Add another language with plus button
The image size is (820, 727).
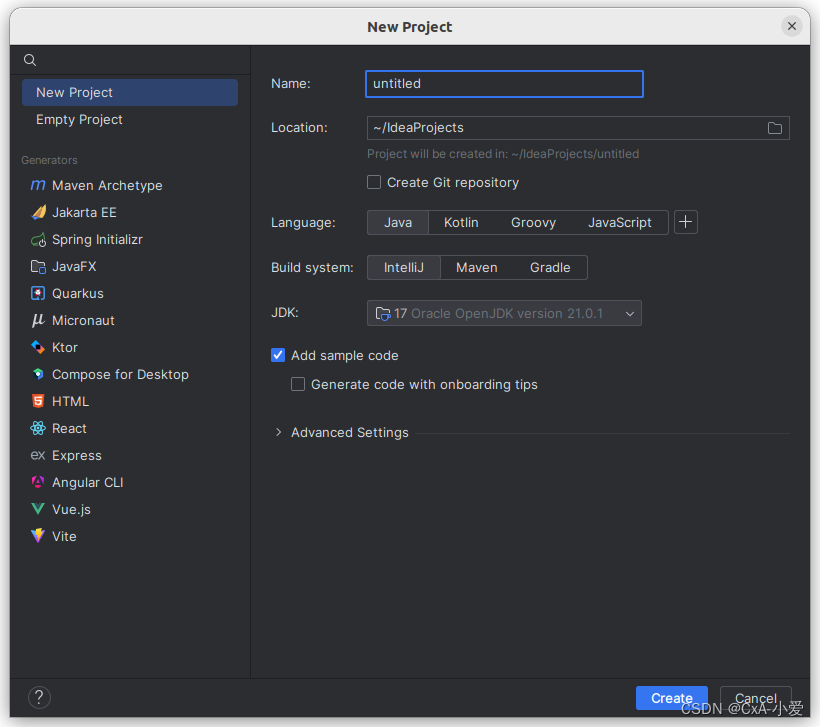click(x=686, y=222)
